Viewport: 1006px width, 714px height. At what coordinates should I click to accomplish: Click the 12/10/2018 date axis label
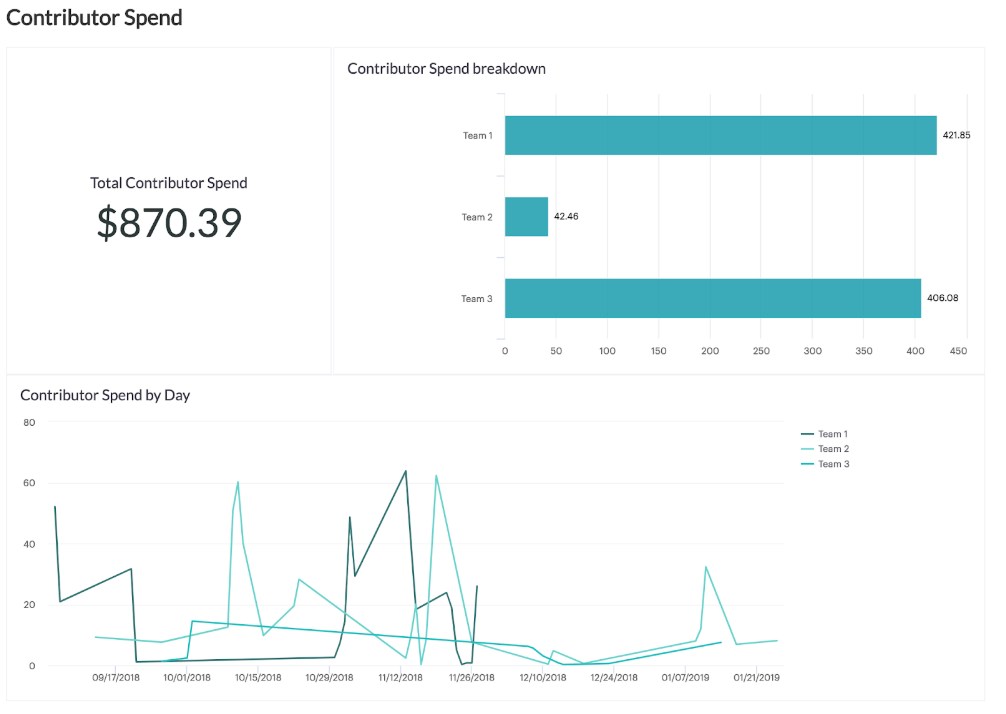point(543,677)
